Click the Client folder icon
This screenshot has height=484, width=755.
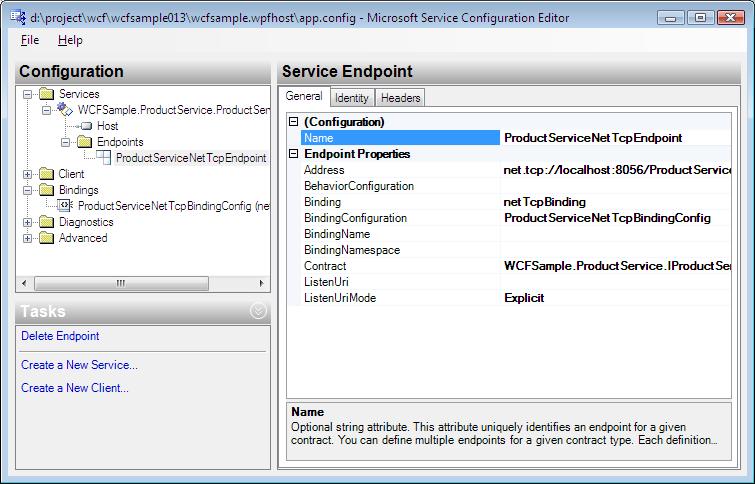click(x=46, y=173)
